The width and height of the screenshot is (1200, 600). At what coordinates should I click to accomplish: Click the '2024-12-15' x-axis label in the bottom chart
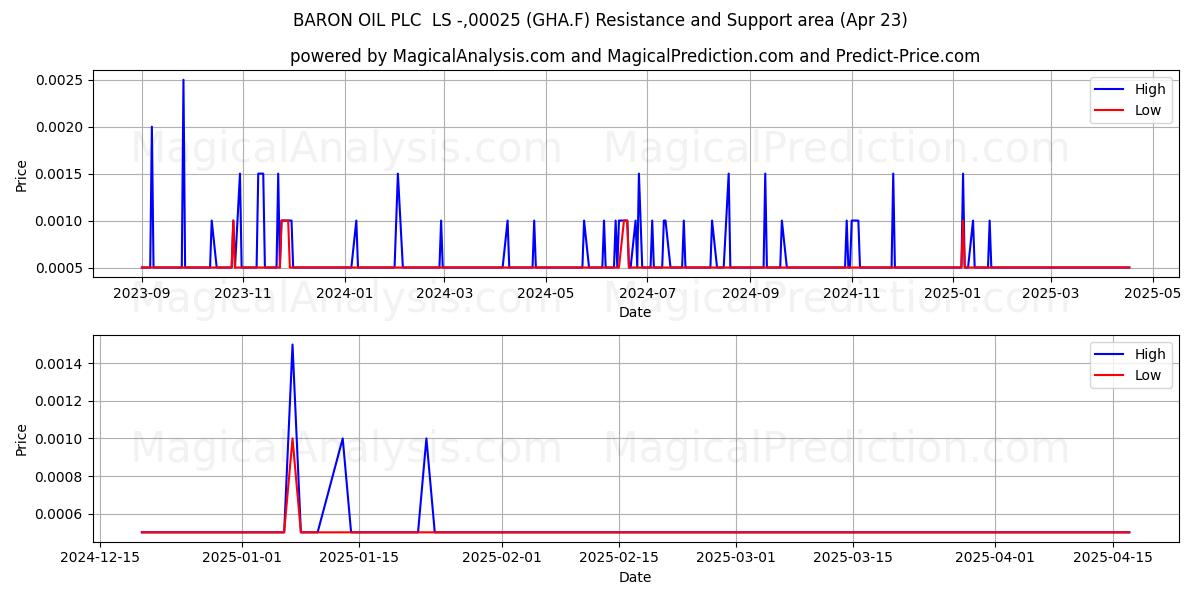pyautogui.click(x=99, y=558)
